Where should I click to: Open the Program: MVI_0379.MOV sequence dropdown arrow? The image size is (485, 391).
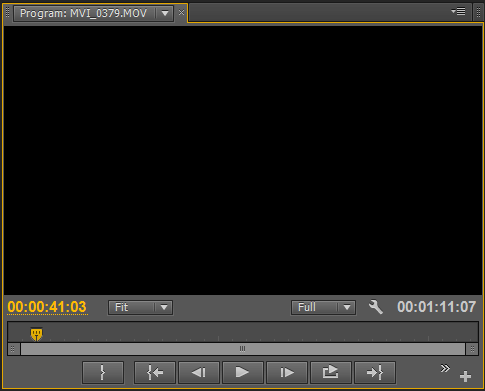coord(165,13)
